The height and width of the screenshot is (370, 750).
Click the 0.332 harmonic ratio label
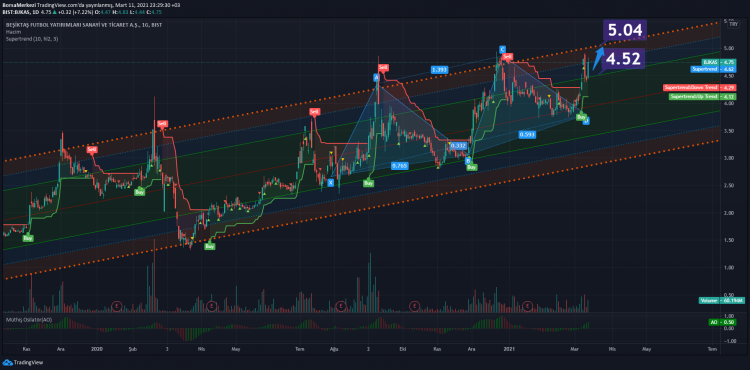459,145
